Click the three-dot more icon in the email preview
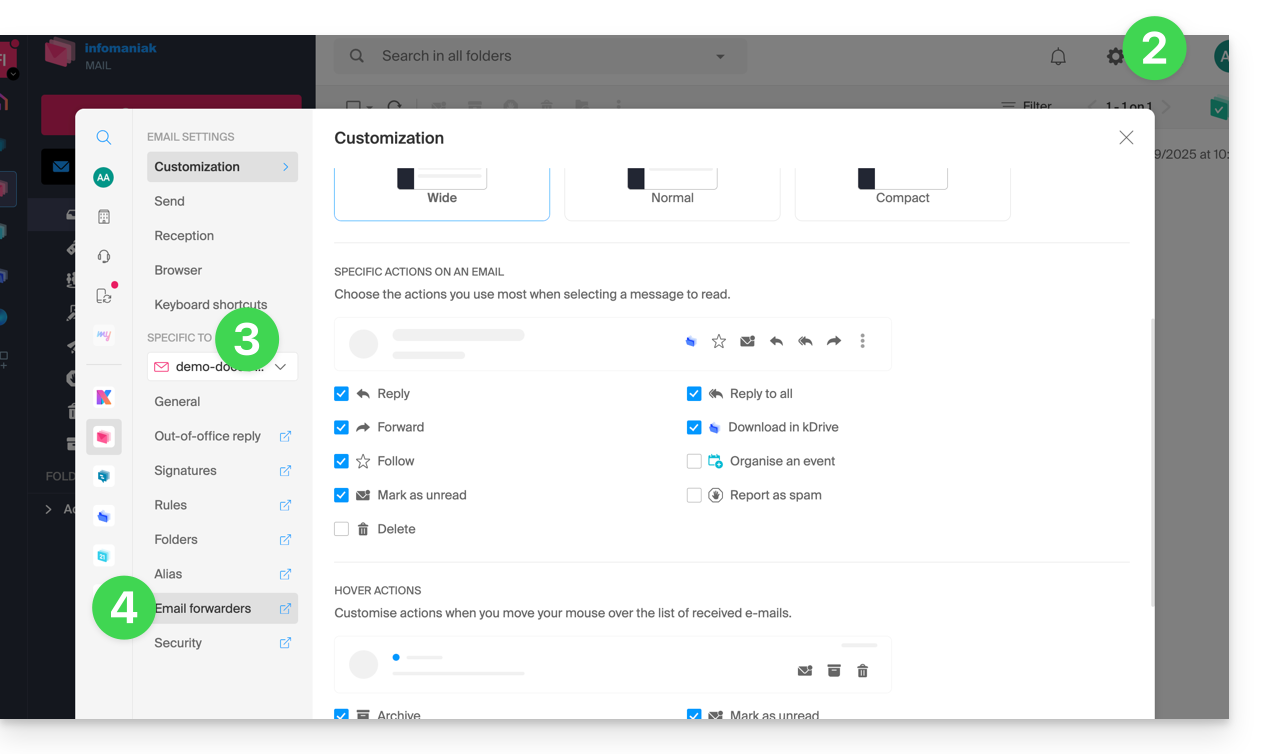 862,341
